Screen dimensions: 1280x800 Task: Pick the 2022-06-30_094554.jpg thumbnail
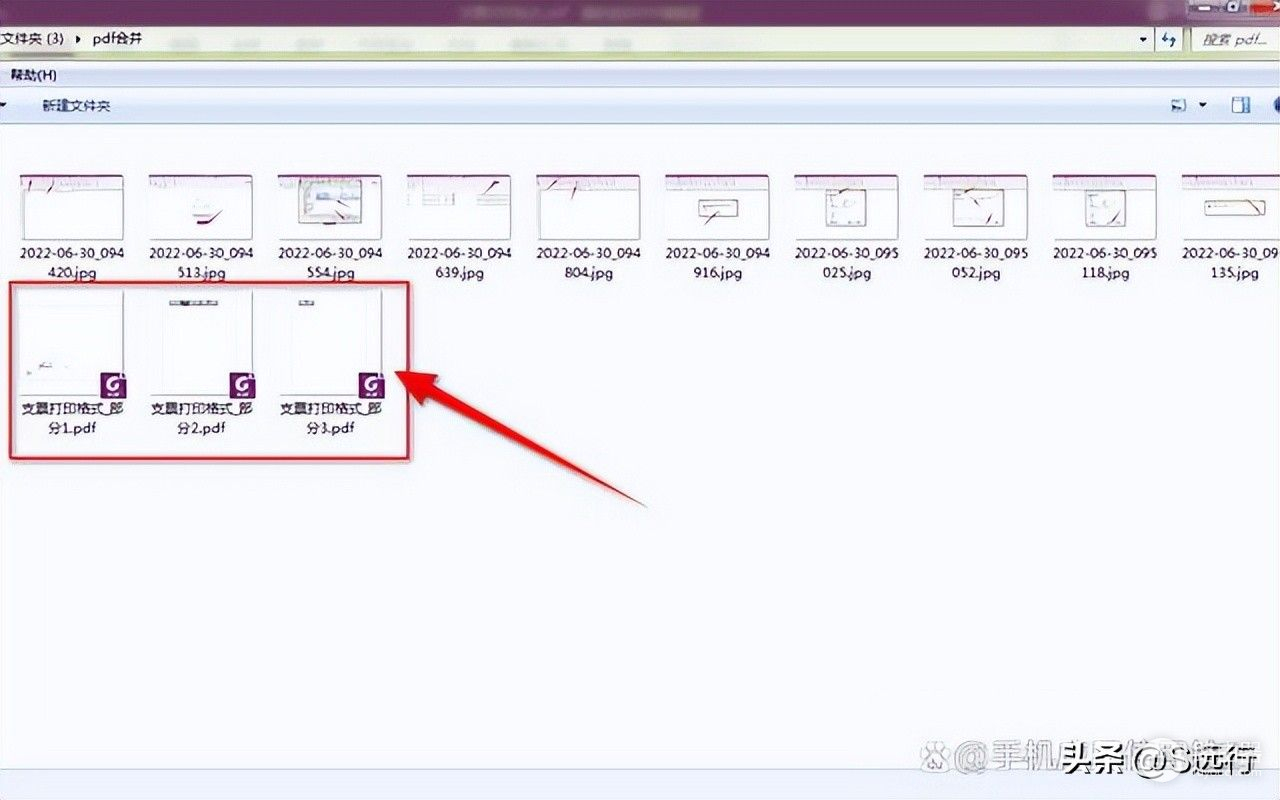click(330, 228)
